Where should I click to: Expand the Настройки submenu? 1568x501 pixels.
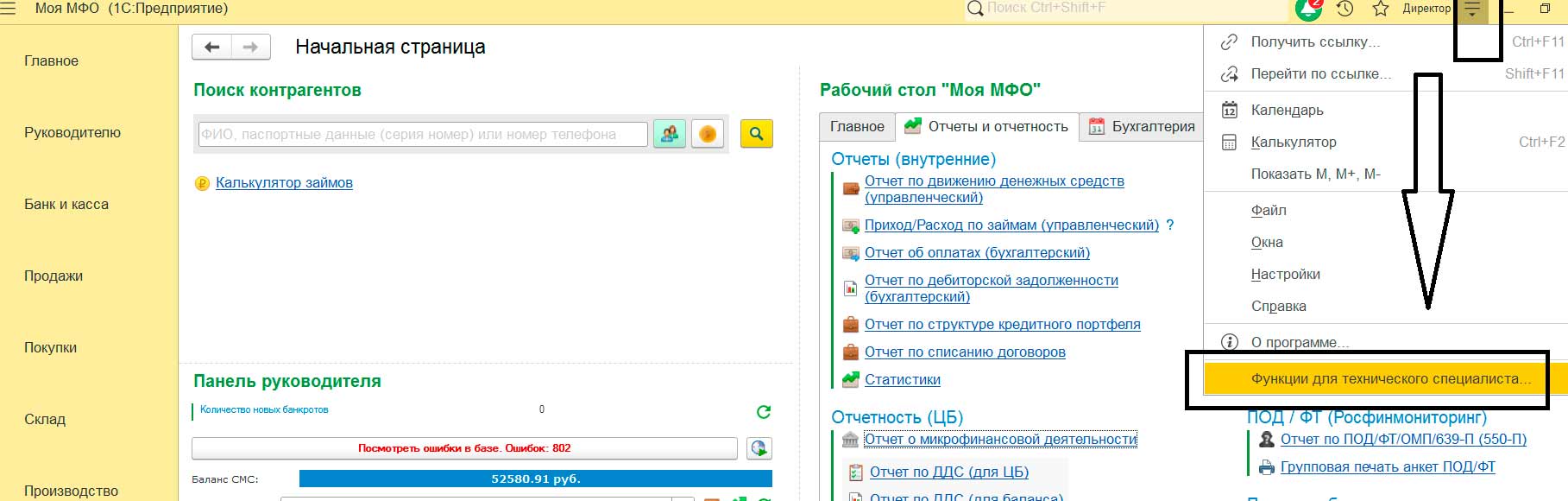click(1386, 274)
